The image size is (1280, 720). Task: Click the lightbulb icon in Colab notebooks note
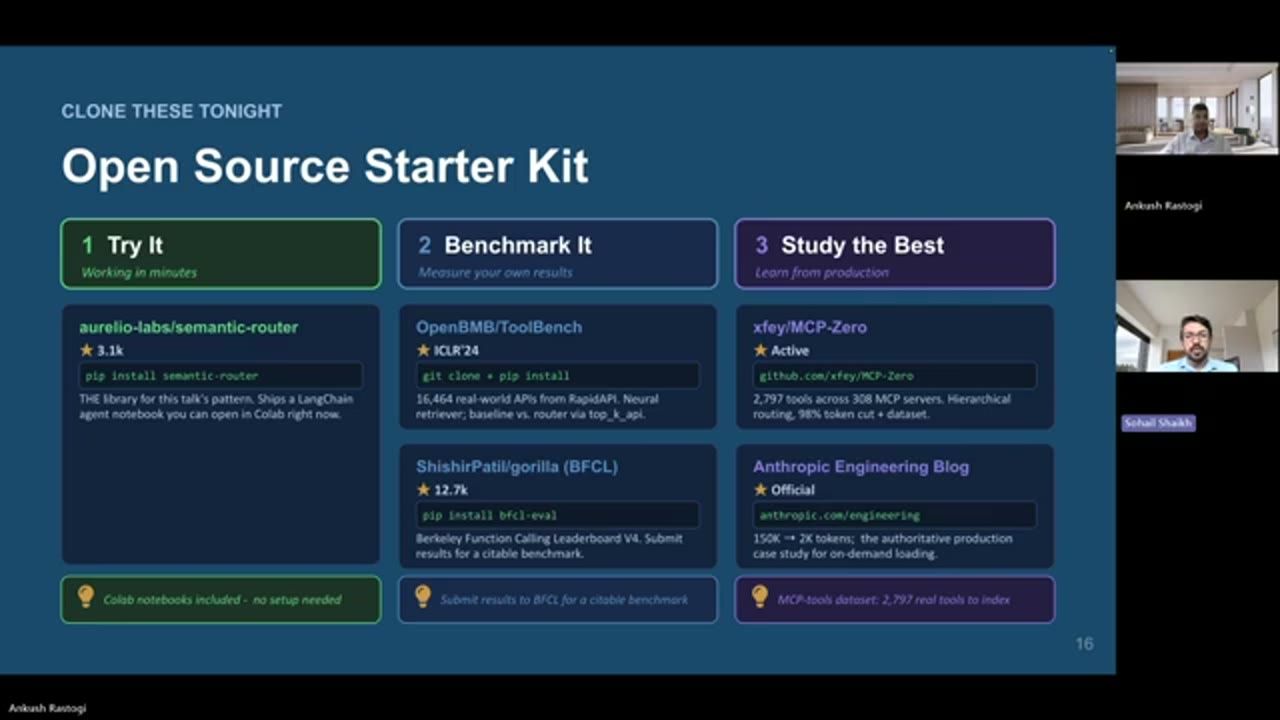coord(86,598)
